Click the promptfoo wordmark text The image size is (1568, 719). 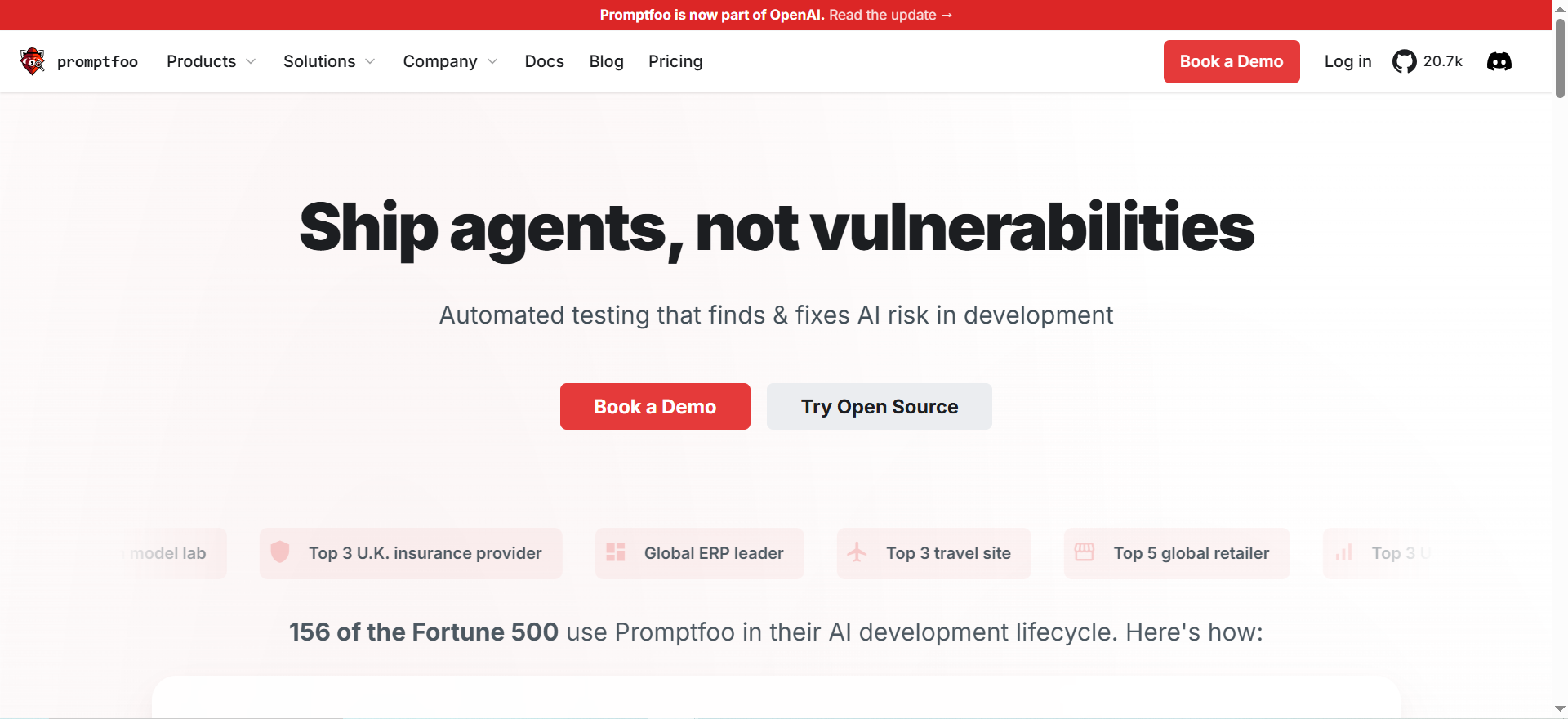tap(97, 62)
